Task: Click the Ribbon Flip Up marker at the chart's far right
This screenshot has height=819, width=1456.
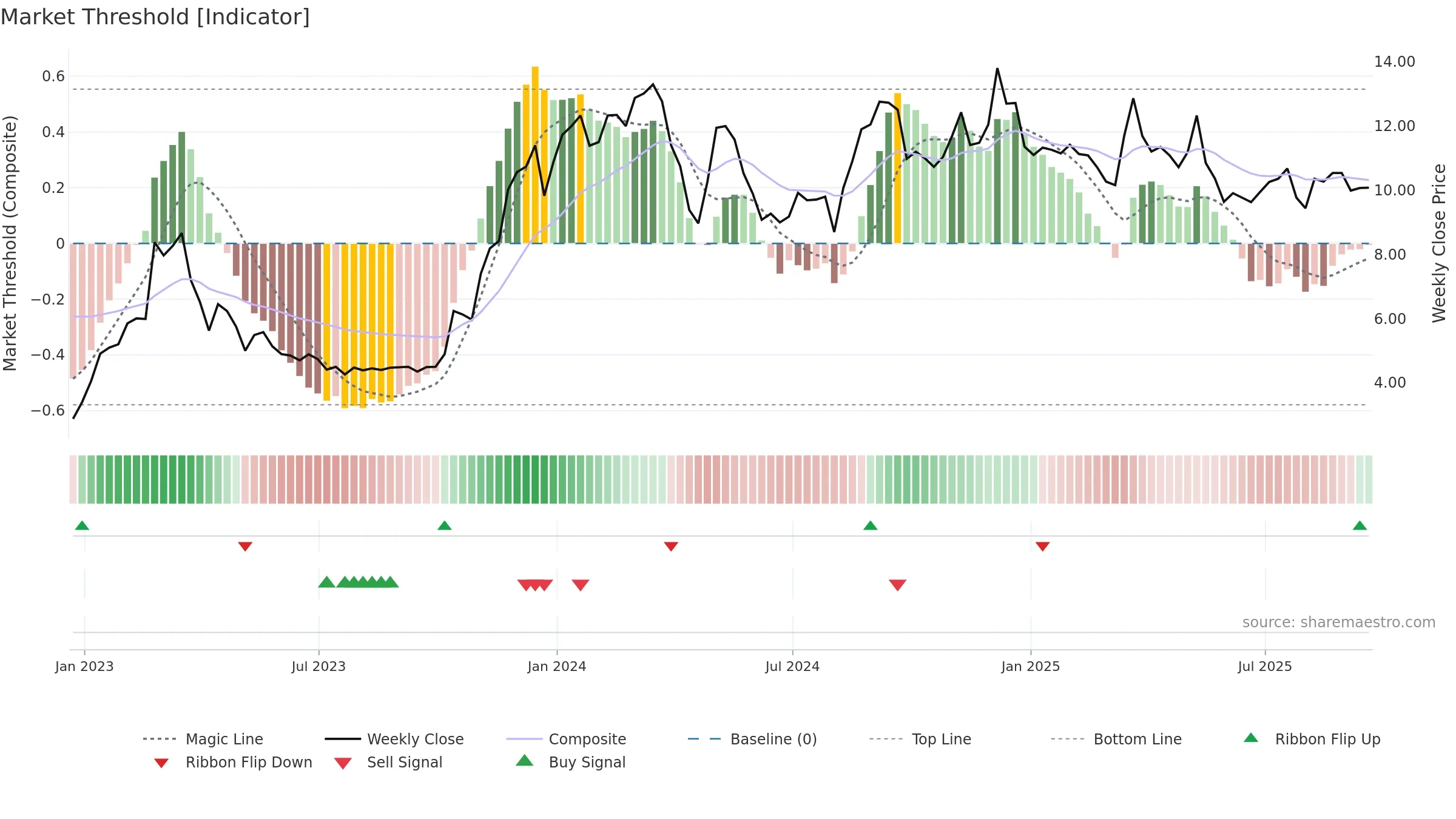Action: pyautogui.click(x=1360, y=525)
